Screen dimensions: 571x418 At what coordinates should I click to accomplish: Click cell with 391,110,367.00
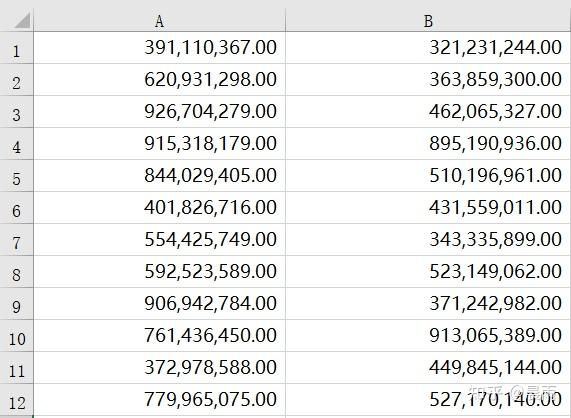[160, 48]
